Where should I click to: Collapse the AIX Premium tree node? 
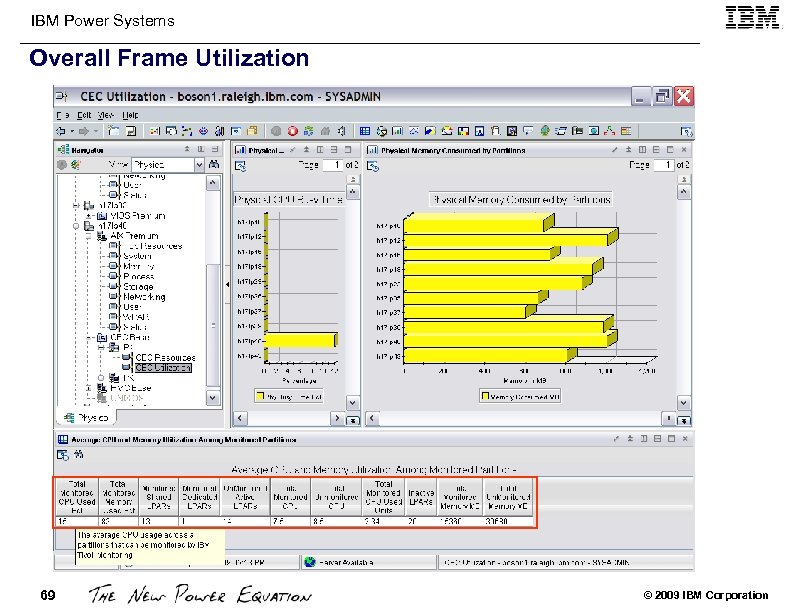pos(89,236)
